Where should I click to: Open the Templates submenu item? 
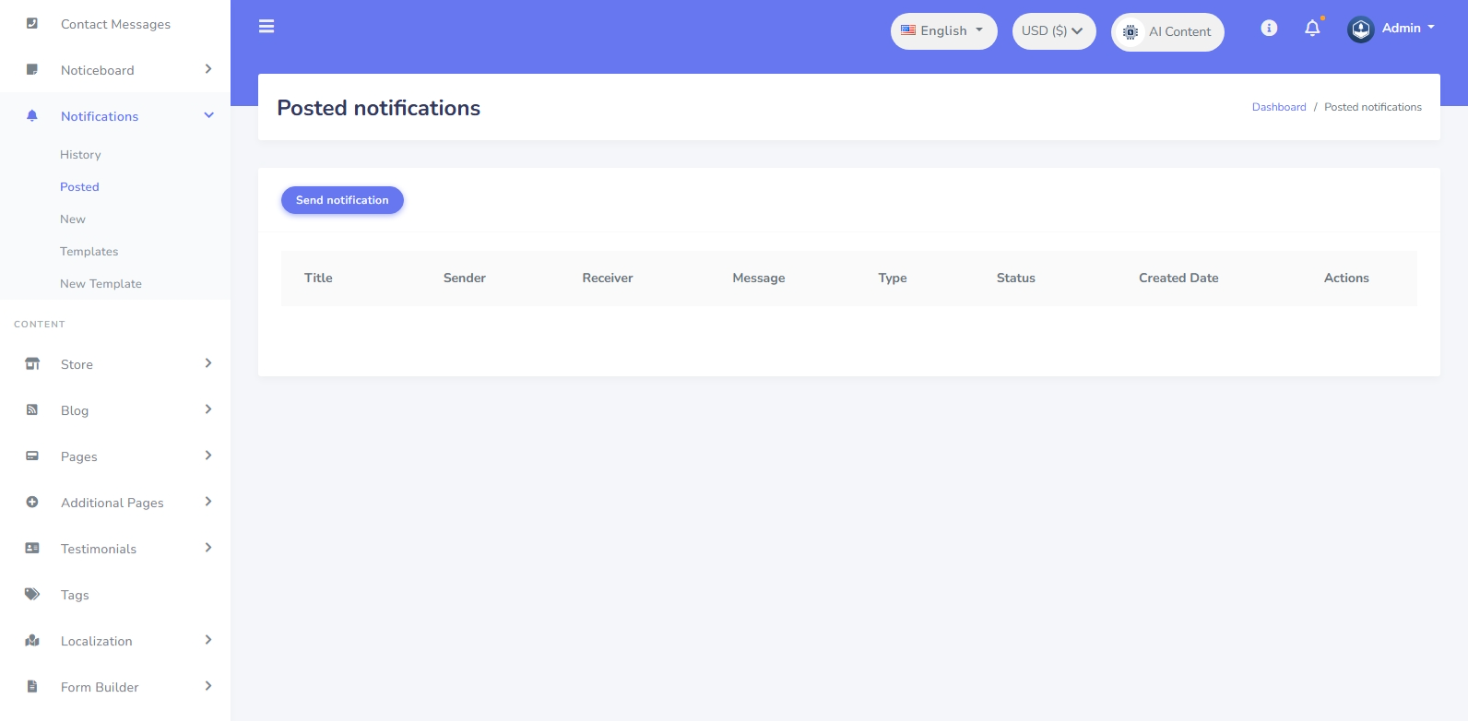[x=89, y=251]
